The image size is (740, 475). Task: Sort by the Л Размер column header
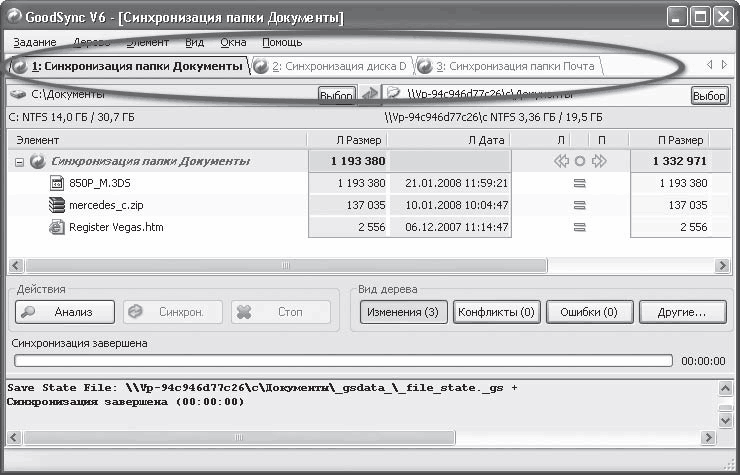click(x=348, y=140)
